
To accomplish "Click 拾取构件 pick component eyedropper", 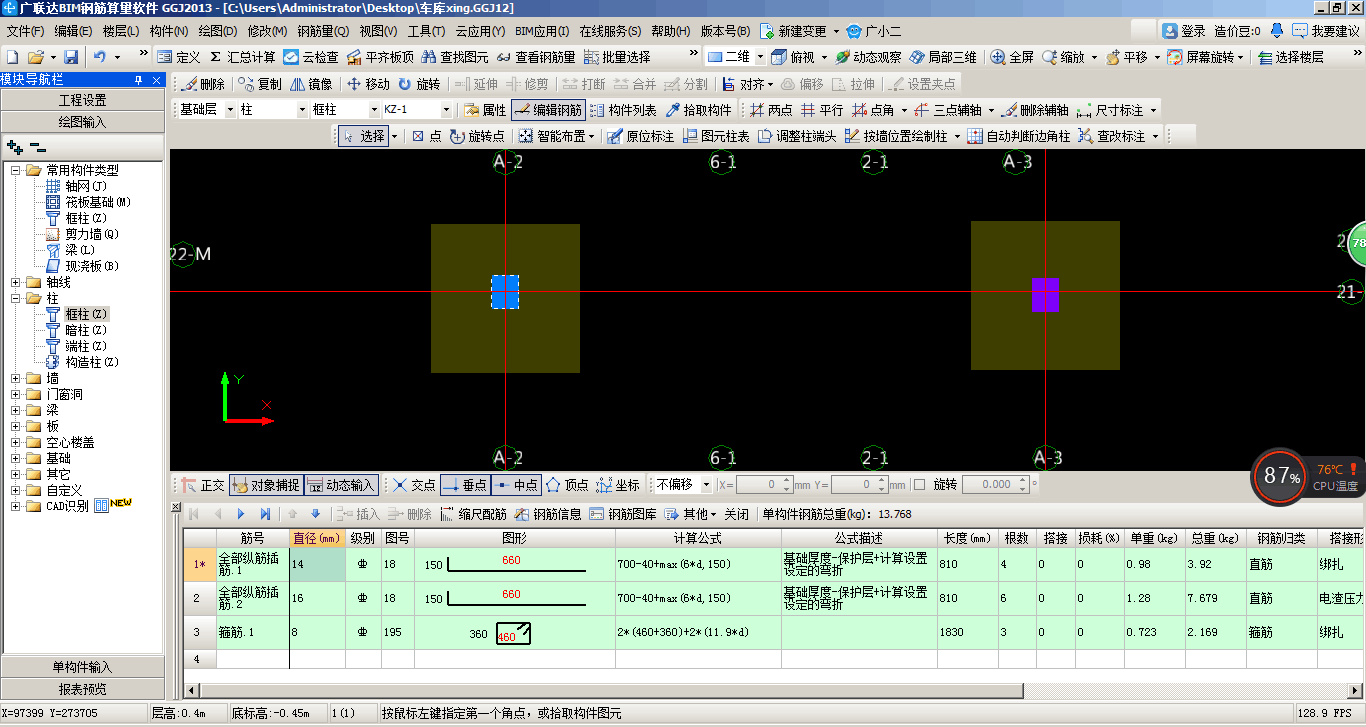I will pyautogui.click(x=699, y=110).
